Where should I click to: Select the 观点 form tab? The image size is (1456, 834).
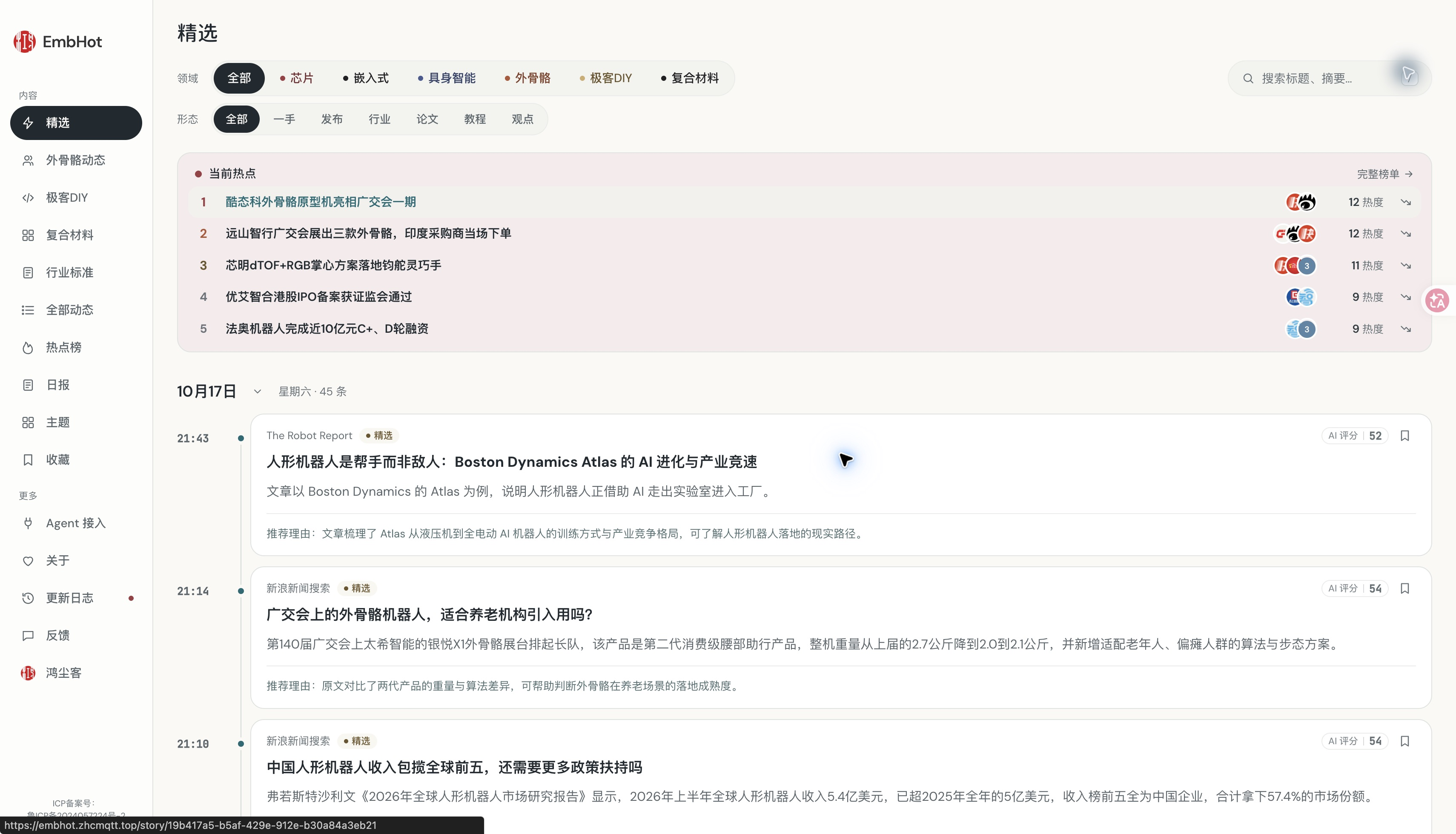(x=522, y=119)
